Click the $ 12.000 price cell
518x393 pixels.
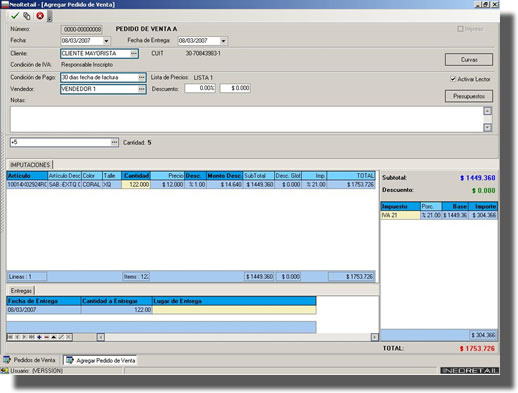coord(167,184)
